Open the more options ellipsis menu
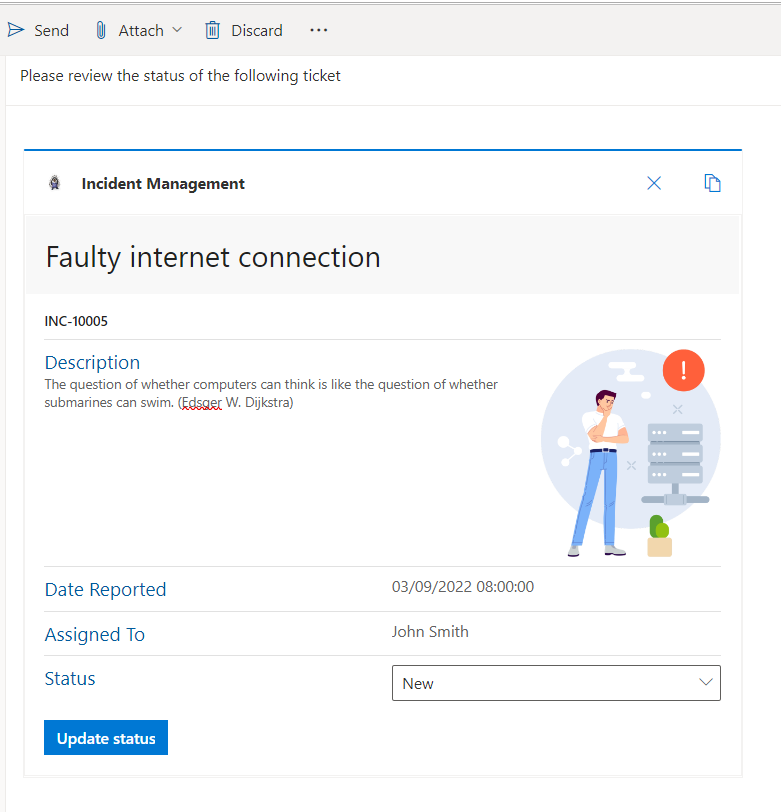Viewport: 781px width, 812px height. 319,30
